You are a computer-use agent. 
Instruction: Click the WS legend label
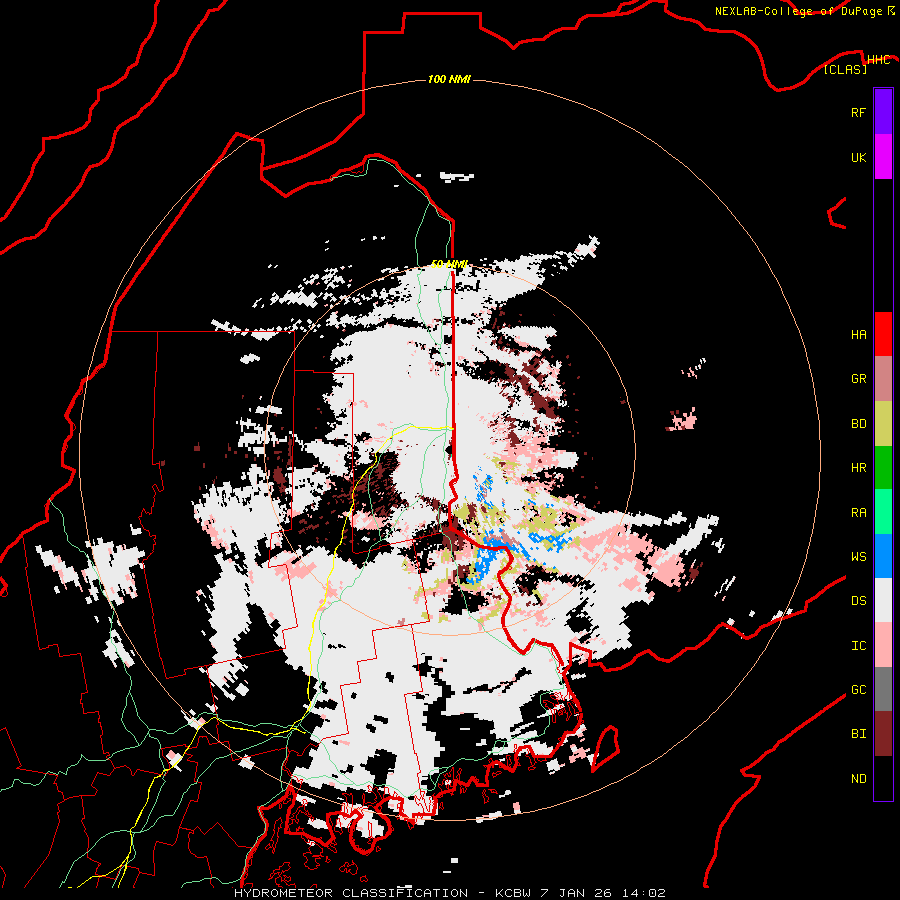(858, 557)
